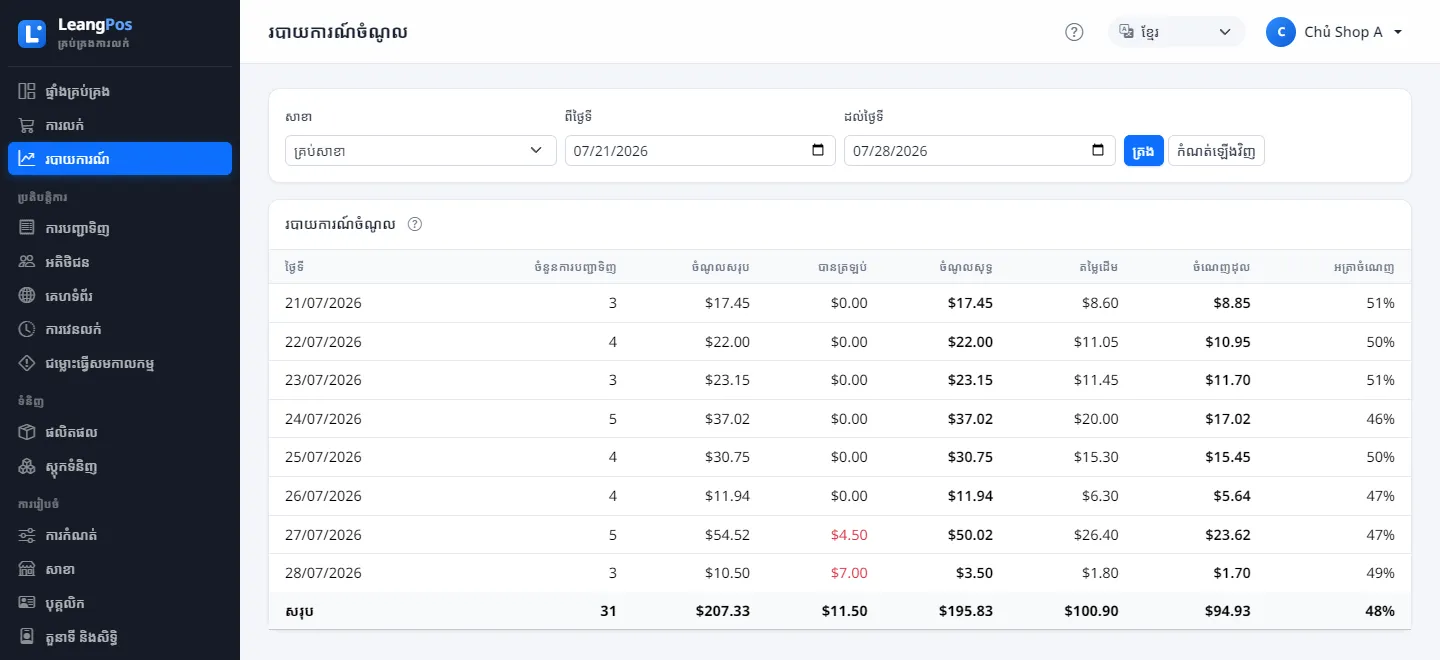
Task: Open the Chủ Shop A account menu
Action: point(1335,32)
